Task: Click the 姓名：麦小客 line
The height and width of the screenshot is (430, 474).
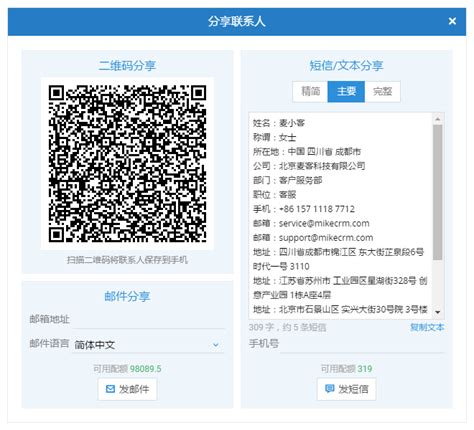Action: (x=279, y=123)
